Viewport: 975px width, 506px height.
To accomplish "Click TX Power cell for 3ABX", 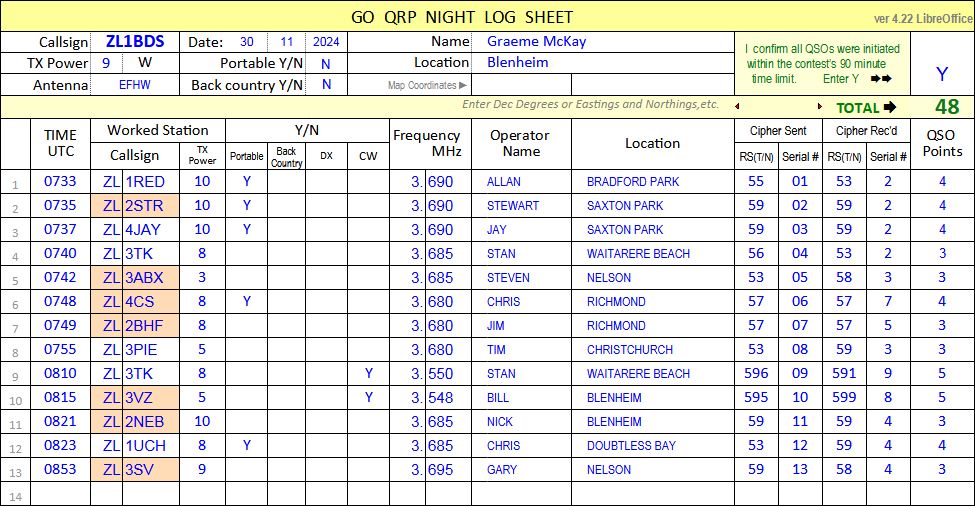I will tap(202, 277).
